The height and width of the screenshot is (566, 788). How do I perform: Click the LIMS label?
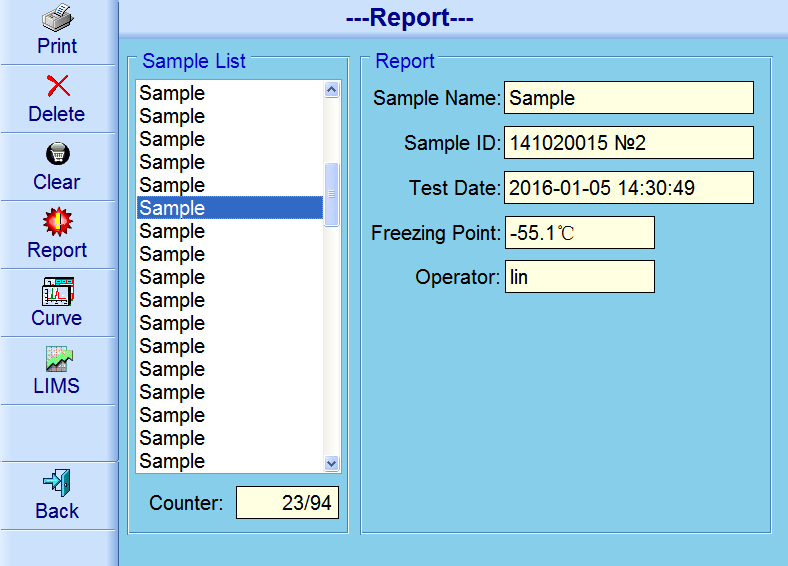[x=56, y=386]
